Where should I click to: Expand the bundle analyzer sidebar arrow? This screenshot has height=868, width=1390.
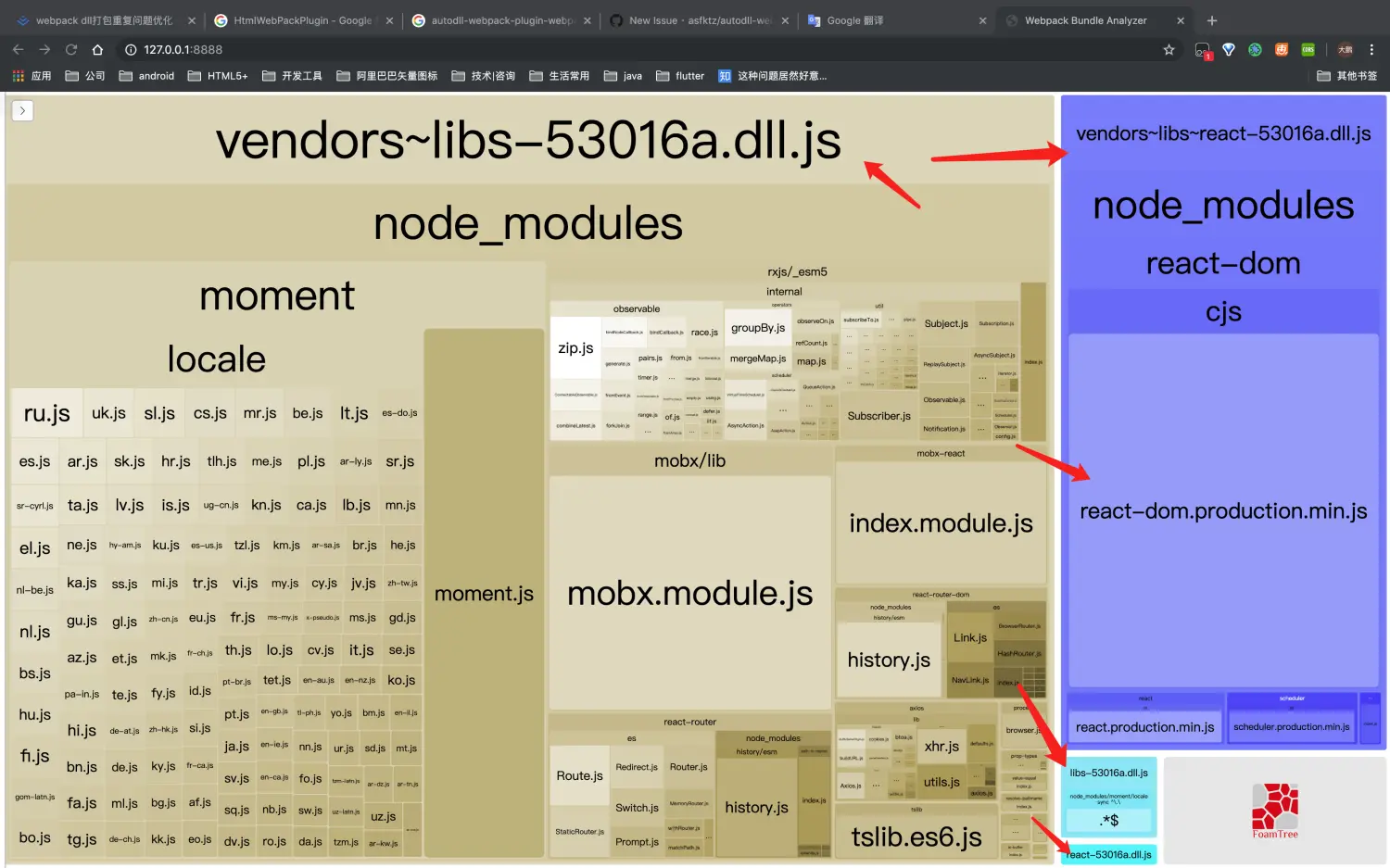[x=22, y=111]
